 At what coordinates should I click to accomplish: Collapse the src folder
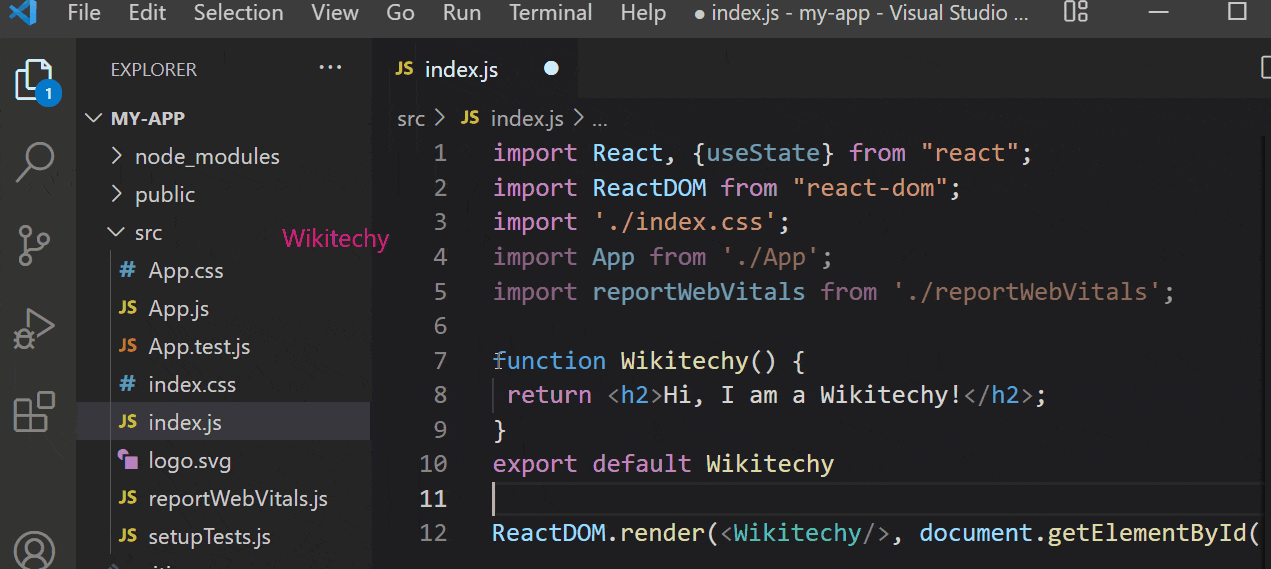point(148,233)
